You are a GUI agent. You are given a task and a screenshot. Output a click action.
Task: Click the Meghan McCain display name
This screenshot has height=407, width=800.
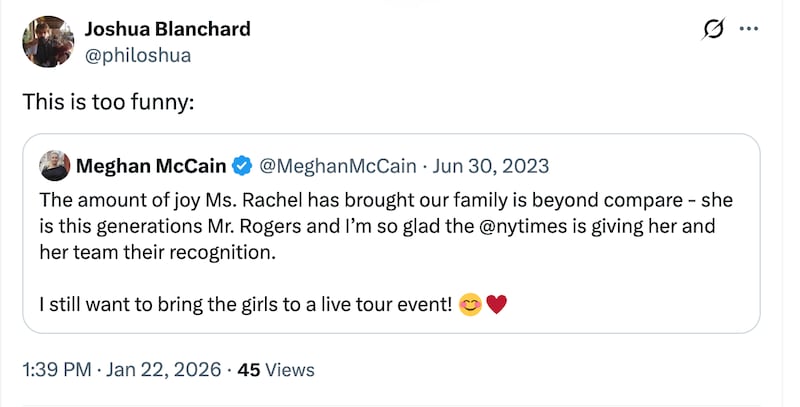151,165
